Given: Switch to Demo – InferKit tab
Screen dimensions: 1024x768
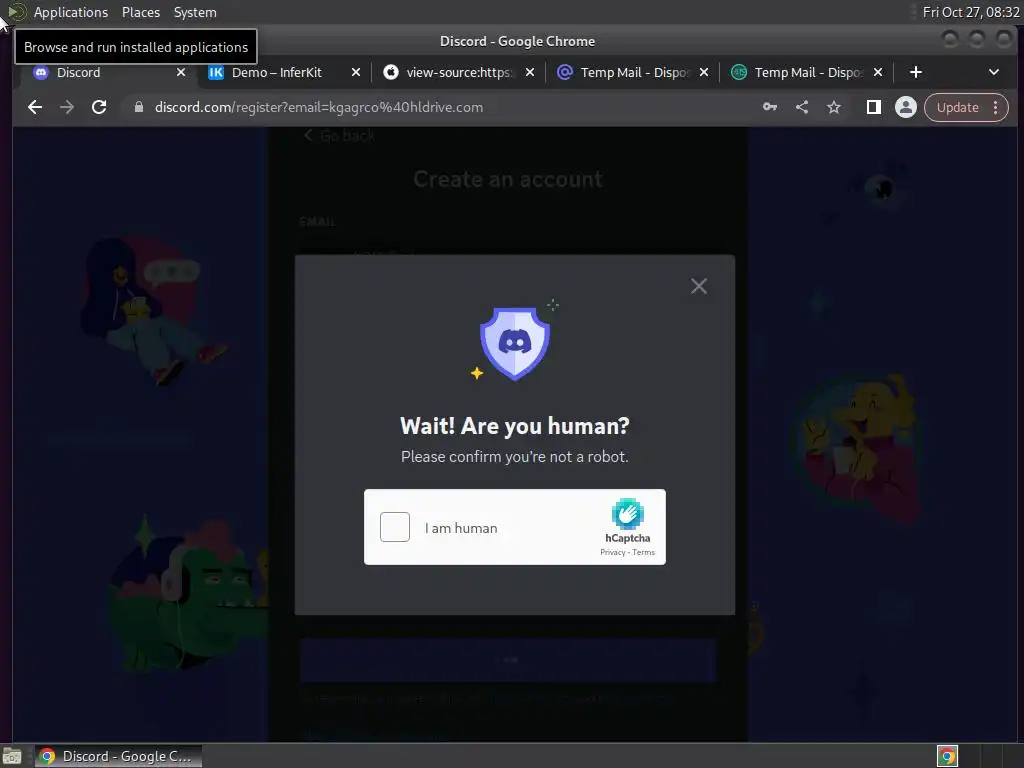Looking at the screenshot, I should pyautogui.click(x=277, y=72).
